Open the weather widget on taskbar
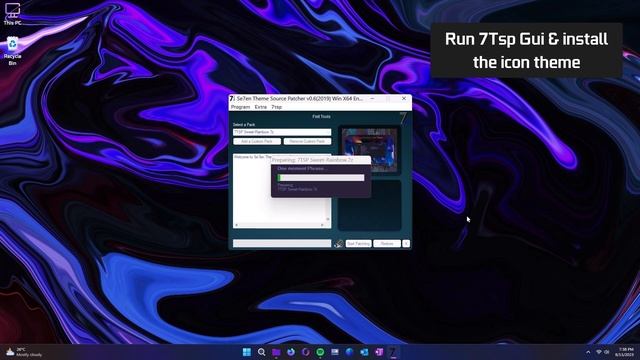The width and height of the screenshot is (640, 360). pos(24,352)
